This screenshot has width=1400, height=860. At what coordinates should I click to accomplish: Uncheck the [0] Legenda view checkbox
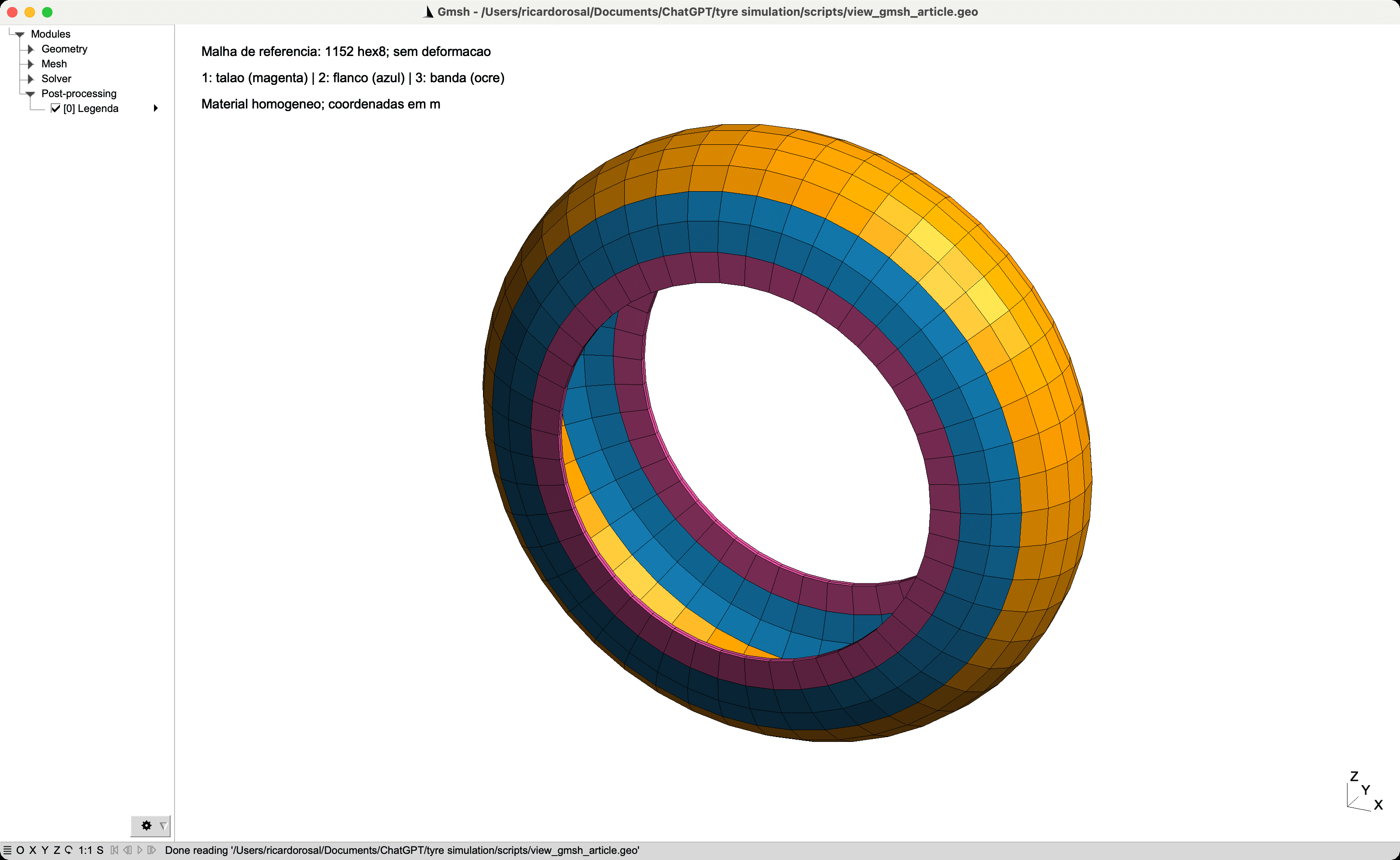(56, 108)
